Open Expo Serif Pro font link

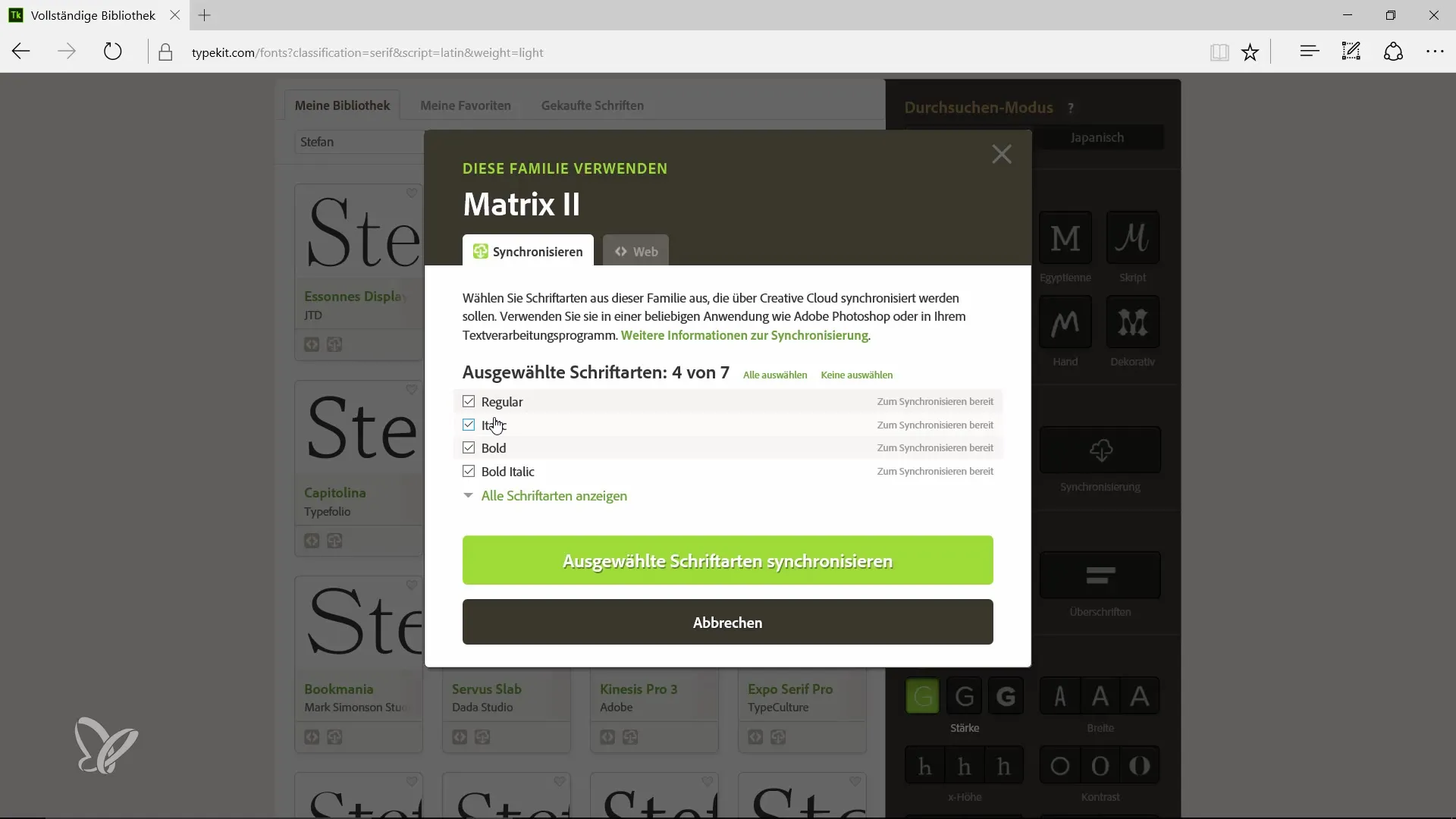coord(790,689)
